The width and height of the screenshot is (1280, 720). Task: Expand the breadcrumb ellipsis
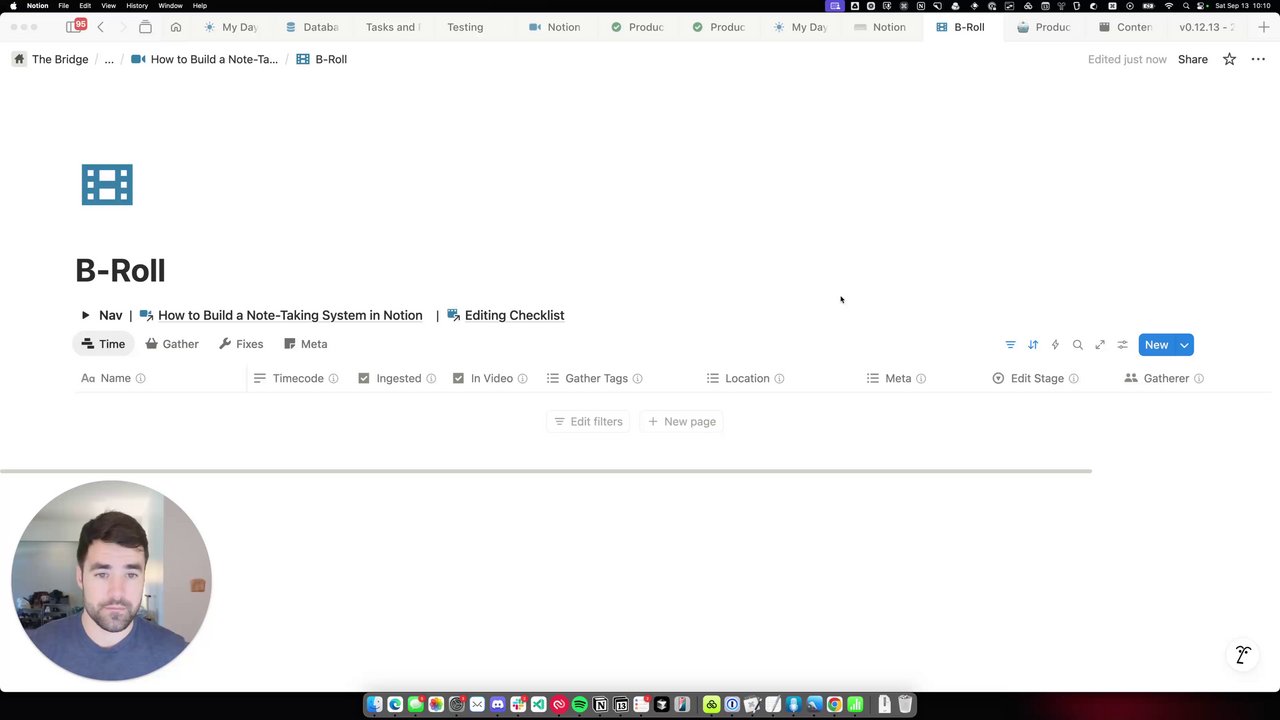coord(109,59)
